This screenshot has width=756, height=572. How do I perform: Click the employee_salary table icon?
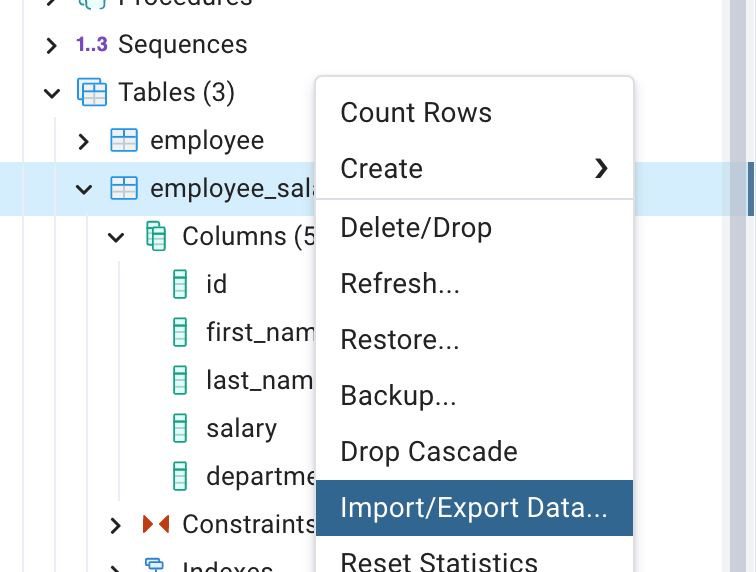(124, 189)
